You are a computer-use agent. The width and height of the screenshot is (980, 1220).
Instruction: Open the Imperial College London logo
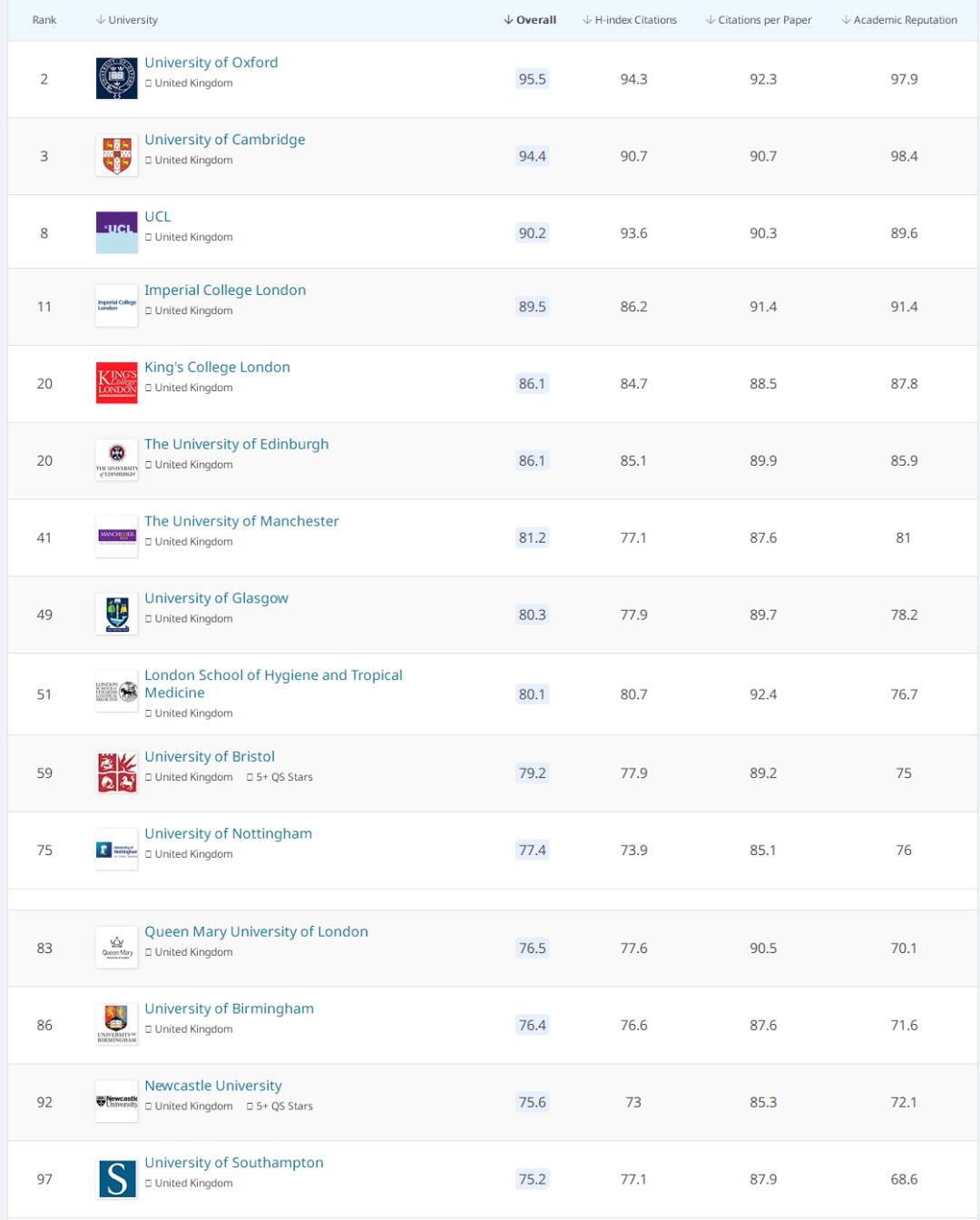pyautogui.click(x=116, y=305)
